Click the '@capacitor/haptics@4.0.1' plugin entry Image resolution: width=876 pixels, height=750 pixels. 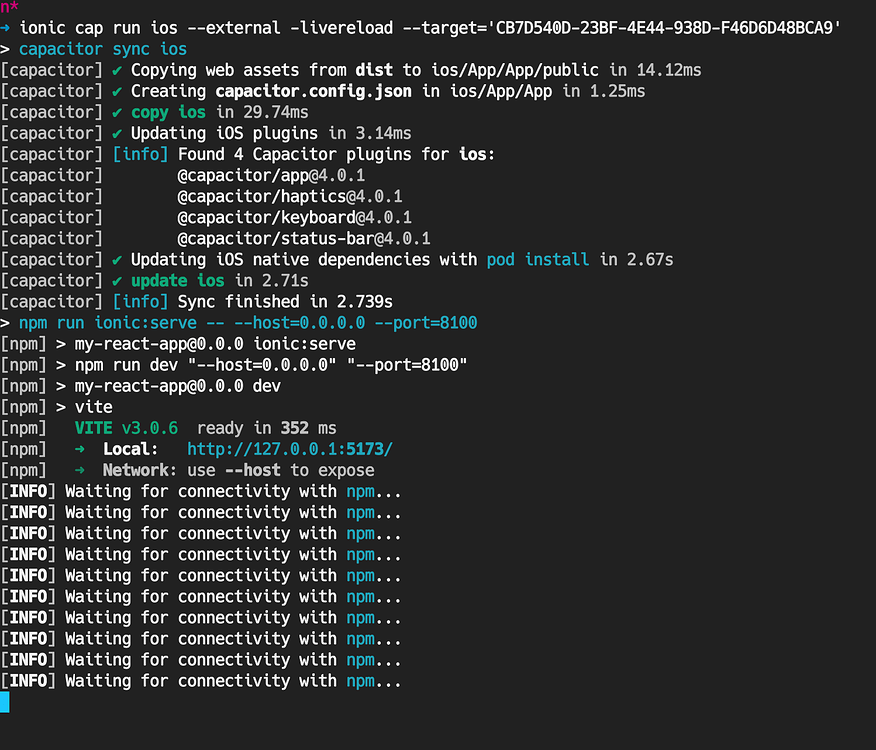point(289,197)
